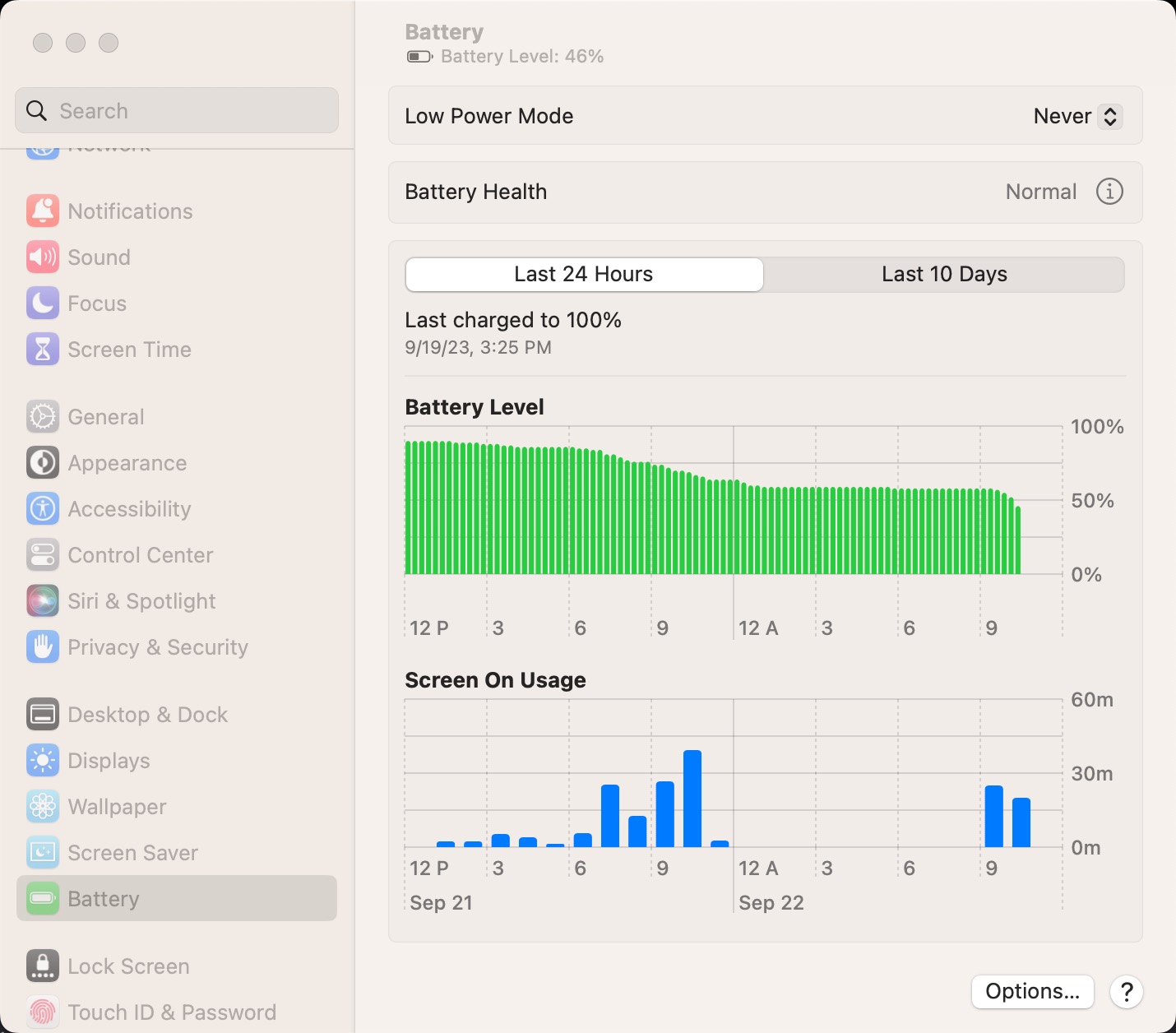Click the tallest blue screen usage bar
The image size is (1176, 1033).
coord(692,799)
